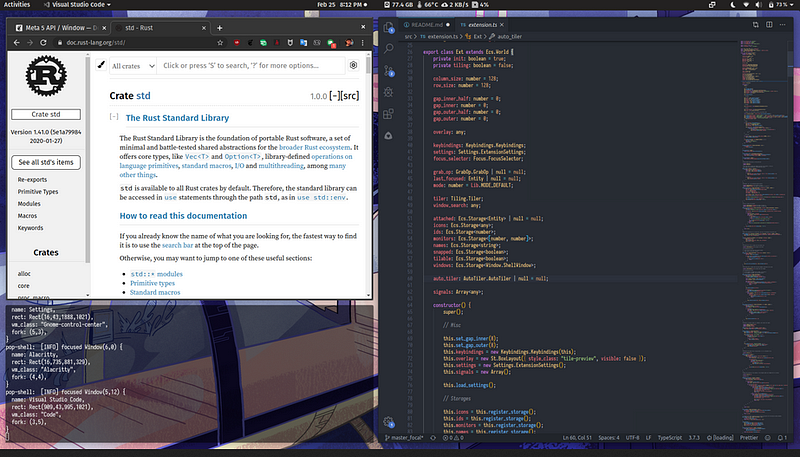Change the Spaces: 4 indentation setting
The height and width of the screenshot is (457, 800).
[x=609, y=438]
